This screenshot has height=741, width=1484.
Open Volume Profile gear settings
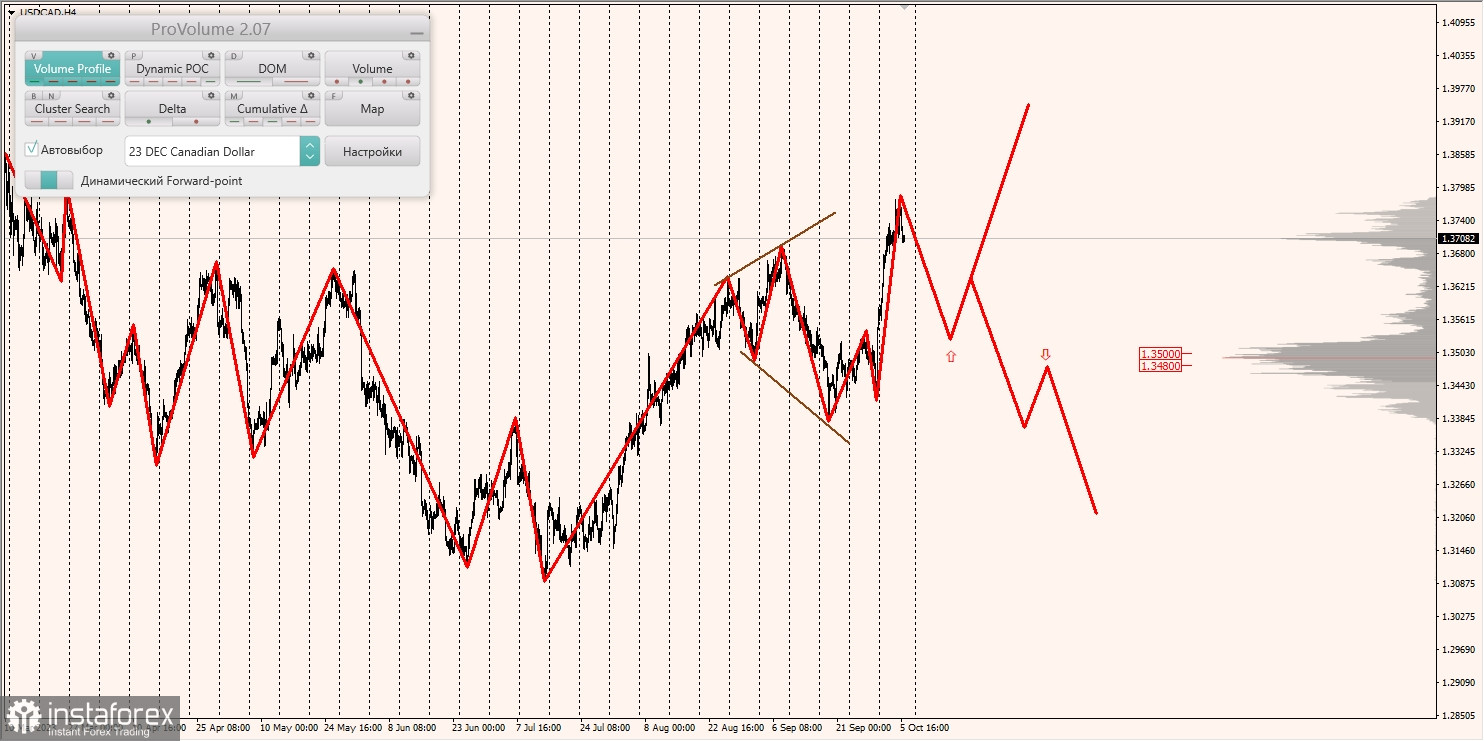pos(111,55)
